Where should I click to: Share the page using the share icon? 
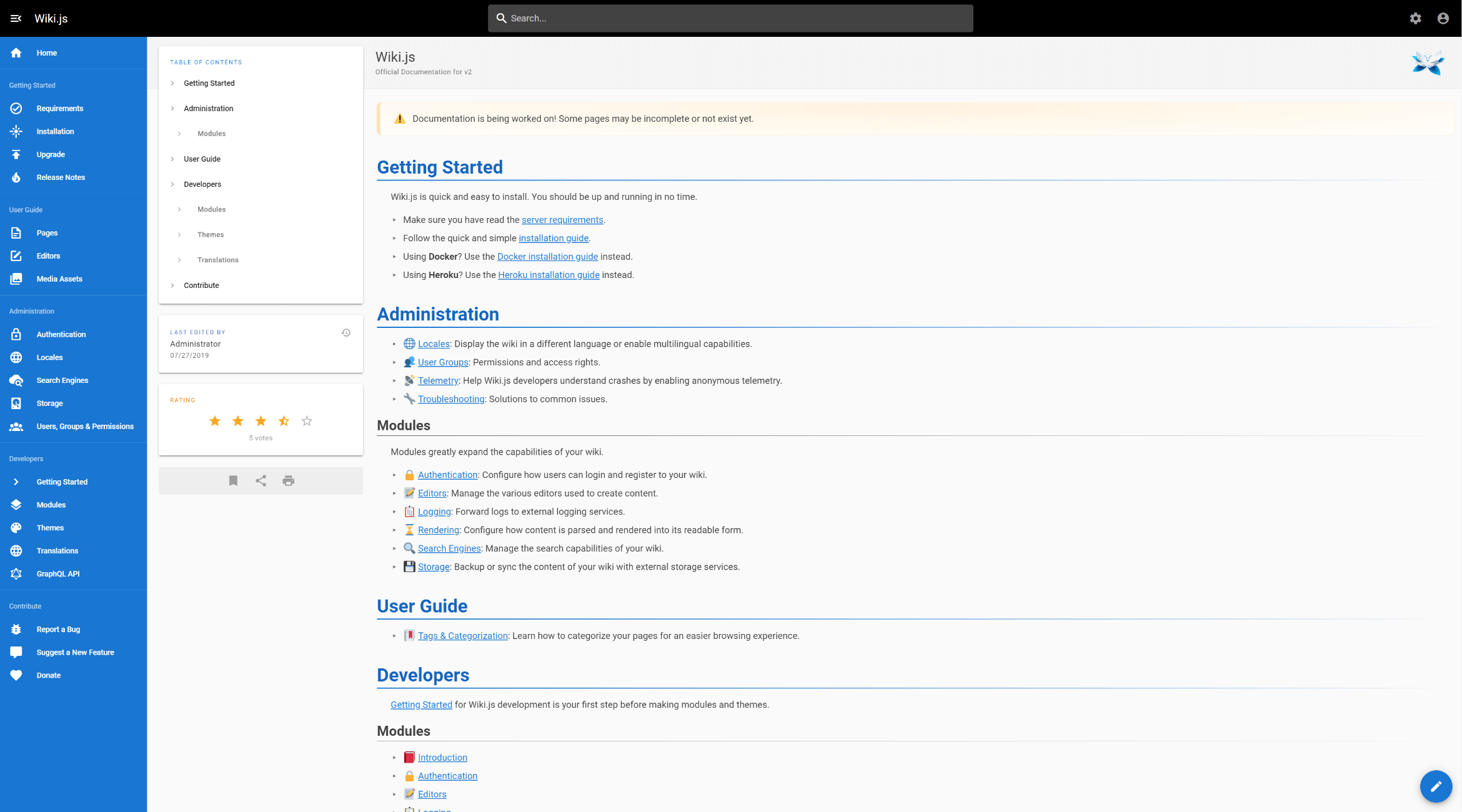[261, 480]
